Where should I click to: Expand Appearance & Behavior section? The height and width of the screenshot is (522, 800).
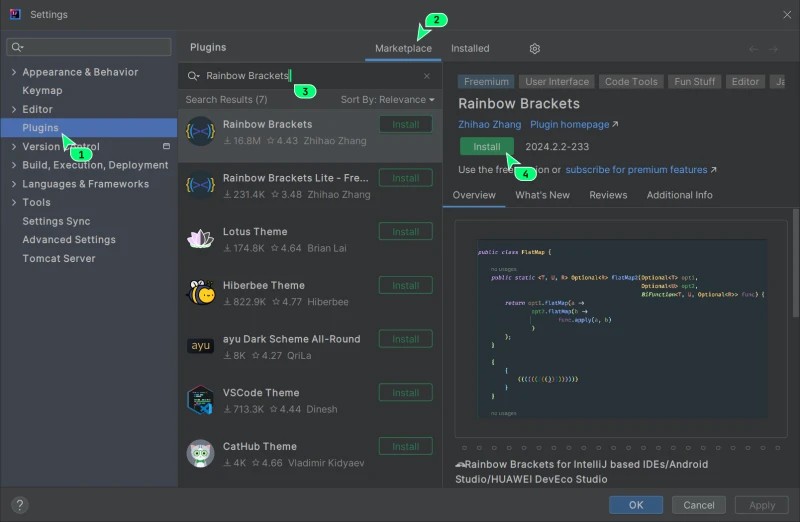(x=14, y=72)
